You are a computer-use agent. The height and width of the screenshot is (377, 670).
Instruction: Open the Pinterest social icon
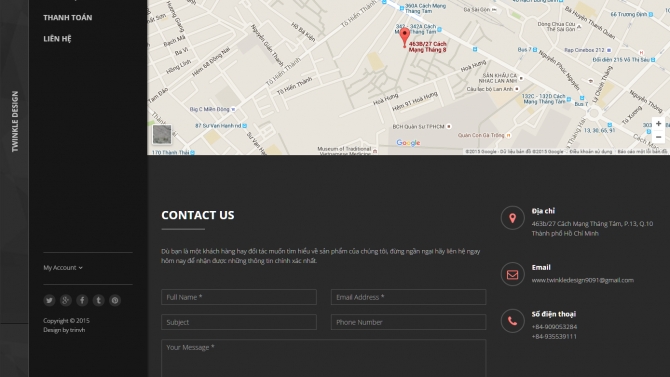click(115, 300)
